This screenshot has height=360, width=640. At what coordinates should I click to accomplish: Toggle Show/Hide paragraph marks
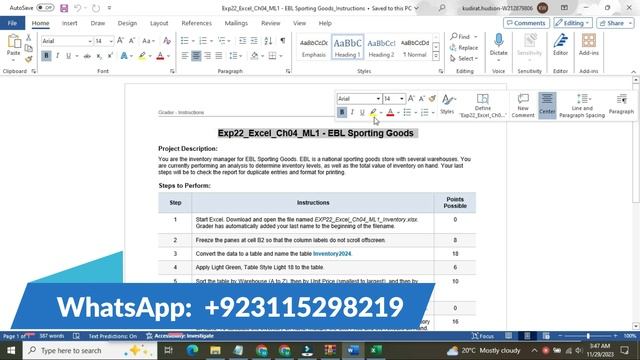pos(283,41)
